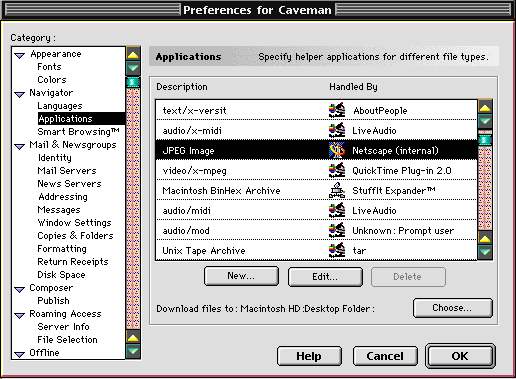The image size is (516, 379).
Task: Open the Languages preferences
Action: pos(60,106)
